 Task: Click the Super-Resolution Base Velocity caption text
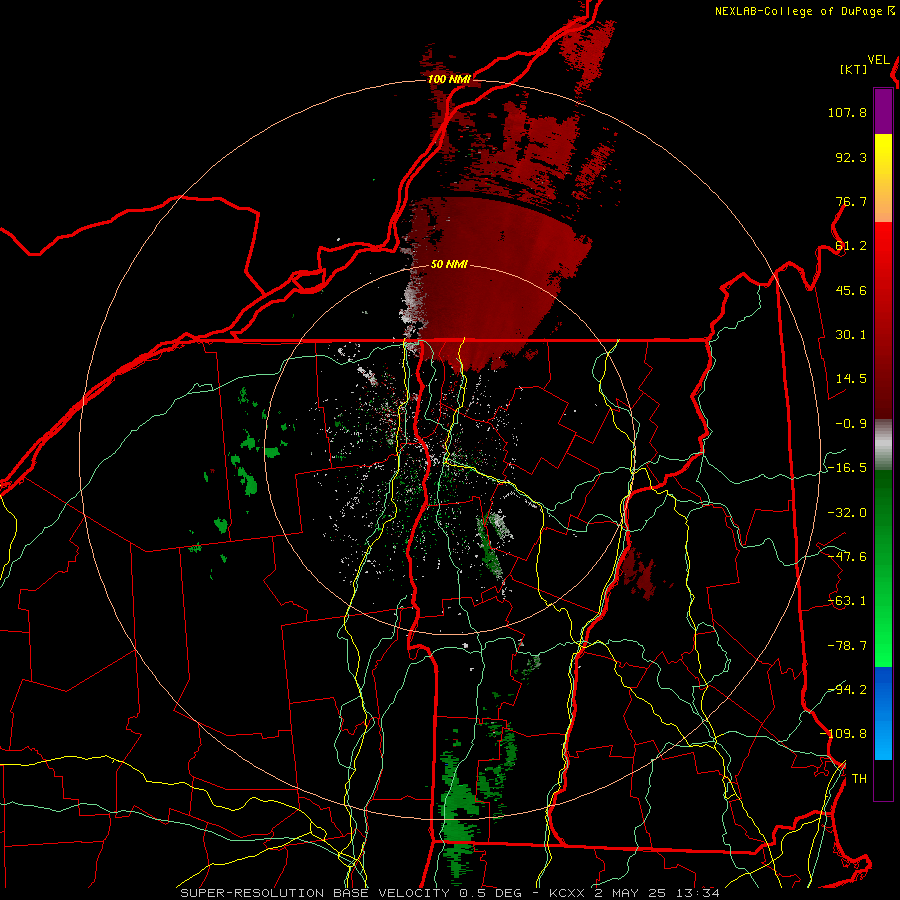pyautogui.click(x=449, y=893)
